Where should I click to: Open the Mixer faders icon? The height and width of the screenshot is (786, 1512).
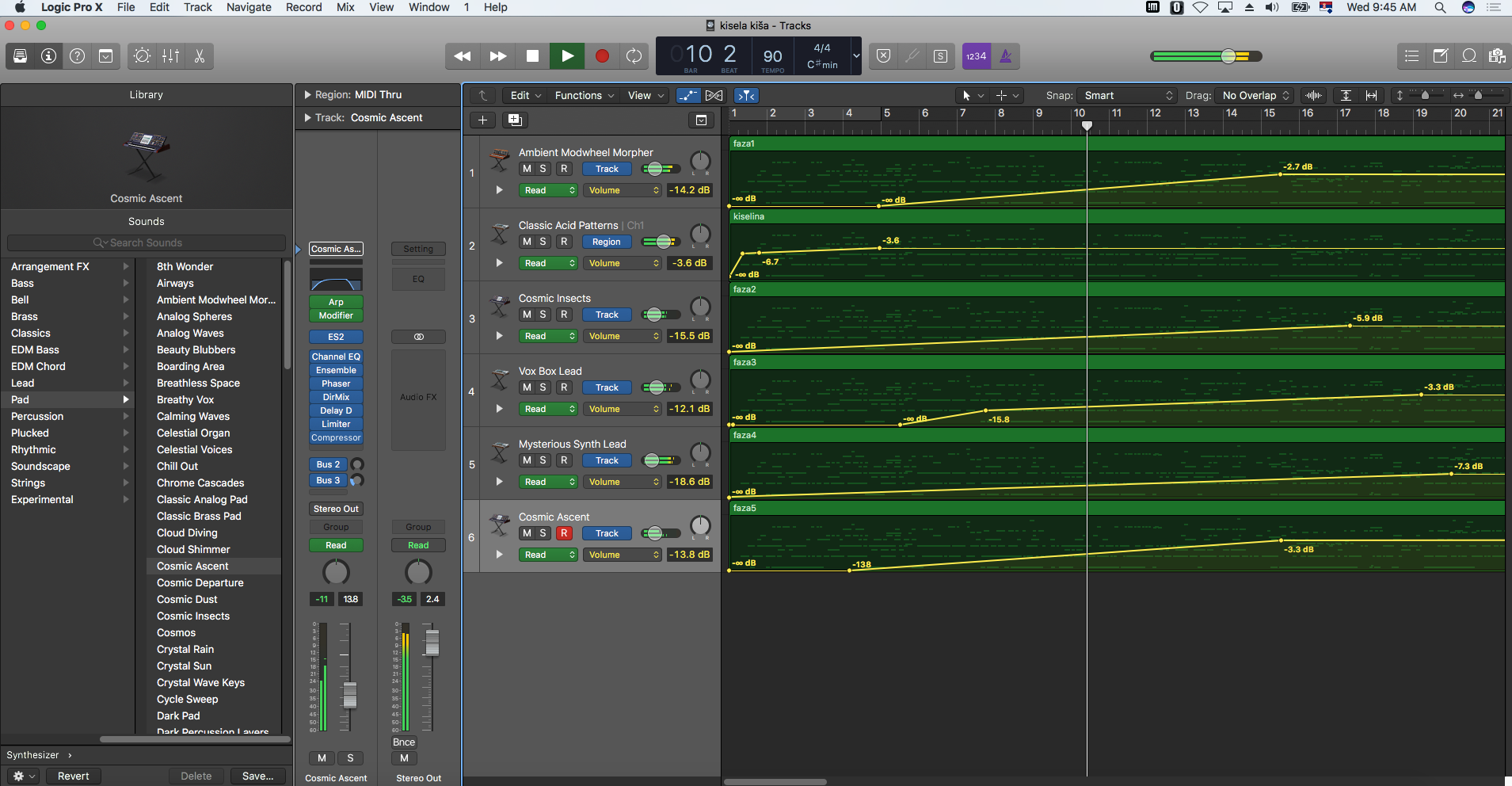(x=170, y=56)
